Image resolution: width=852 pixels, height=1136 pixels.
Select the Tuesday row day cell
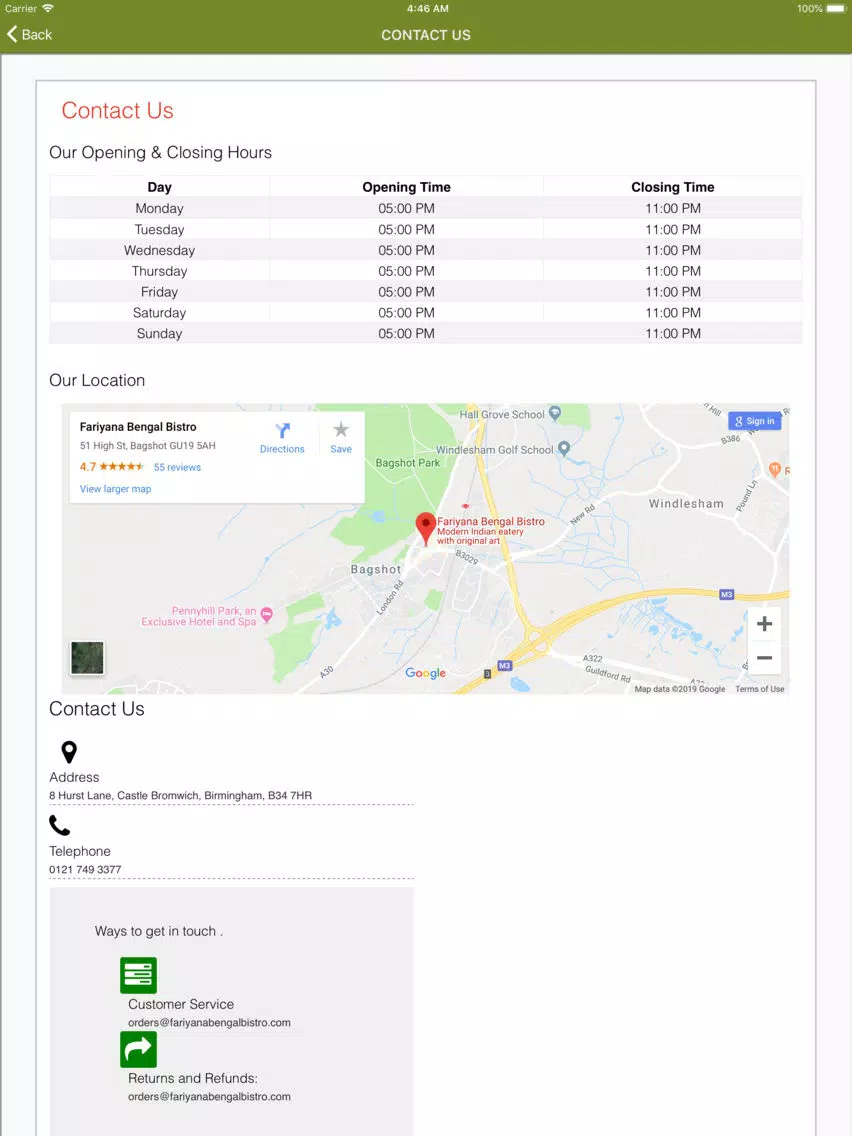click(x=159, y=230)
